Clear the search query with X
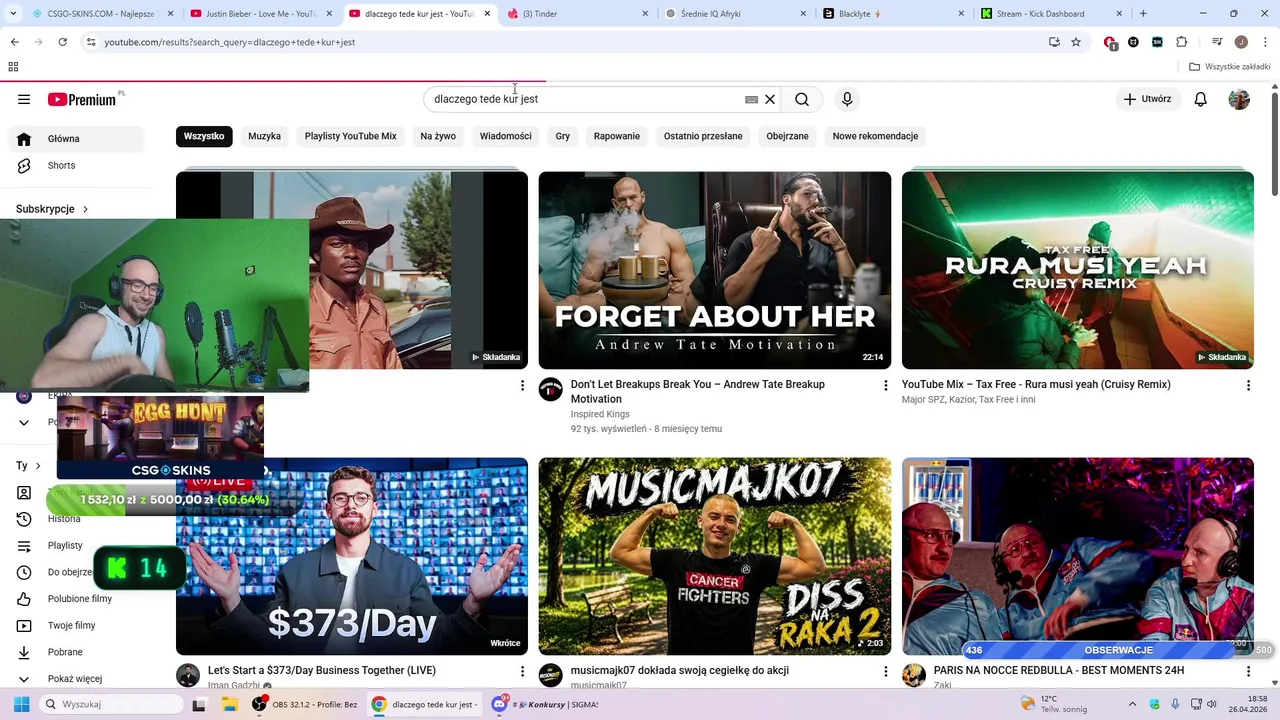Screen dimensions: 1280x720 pos(770,99)
